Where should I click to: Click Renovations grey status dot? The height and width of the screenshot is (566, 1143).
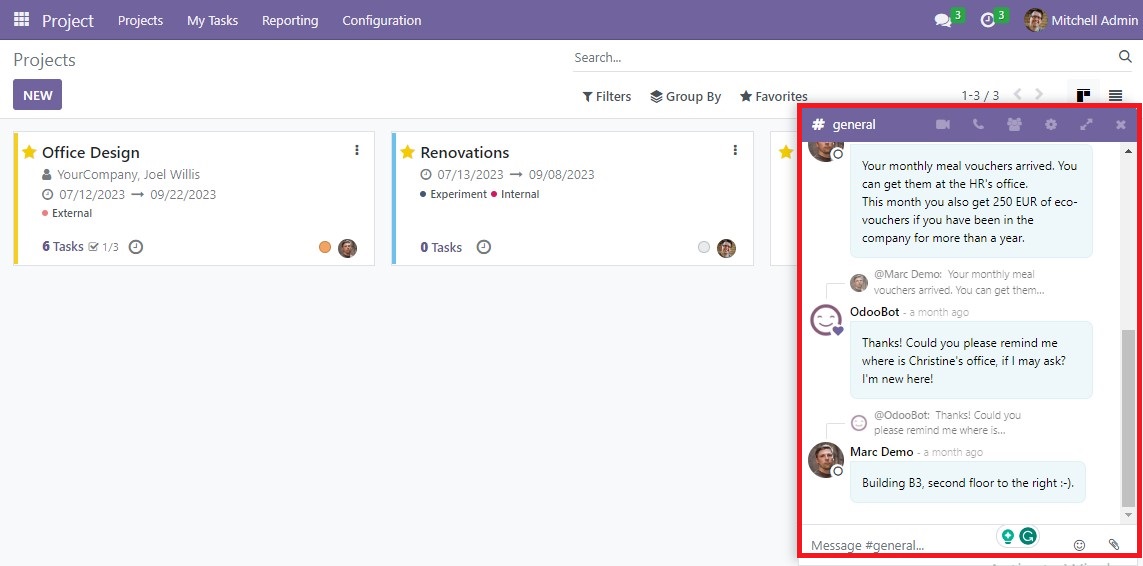pos(703,247)
